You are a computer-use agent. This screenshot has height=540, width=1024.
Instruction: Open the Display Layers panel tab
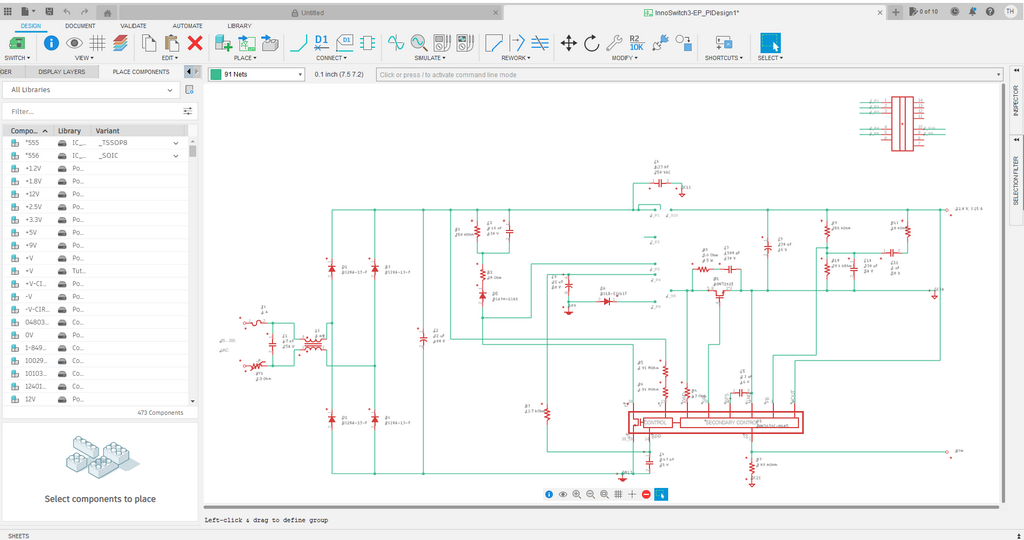tap(61, 72)
